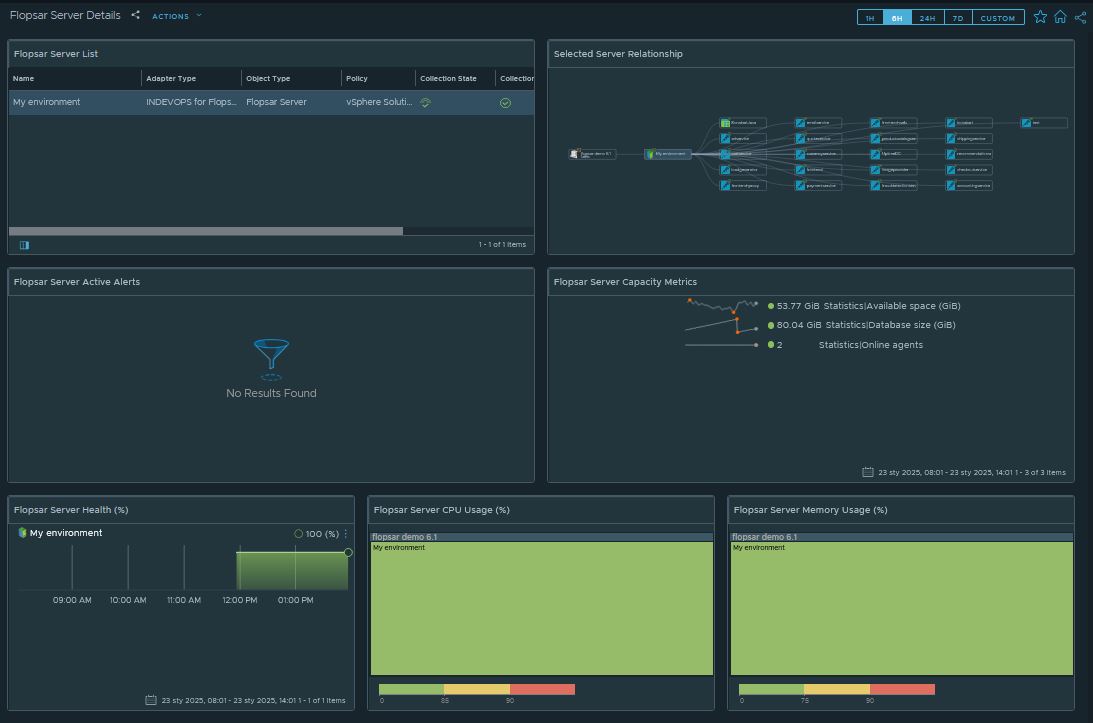Click the 100 (%) health value indicator

click(x=316, y=533)
